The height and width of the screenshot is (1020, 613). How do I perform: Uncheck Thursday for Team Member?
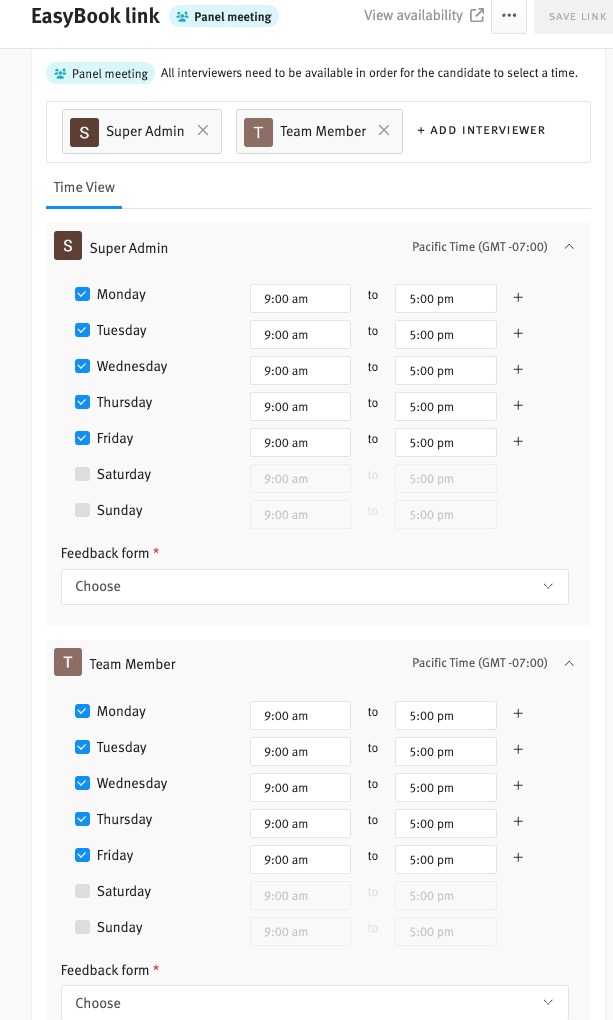(82, 819)
